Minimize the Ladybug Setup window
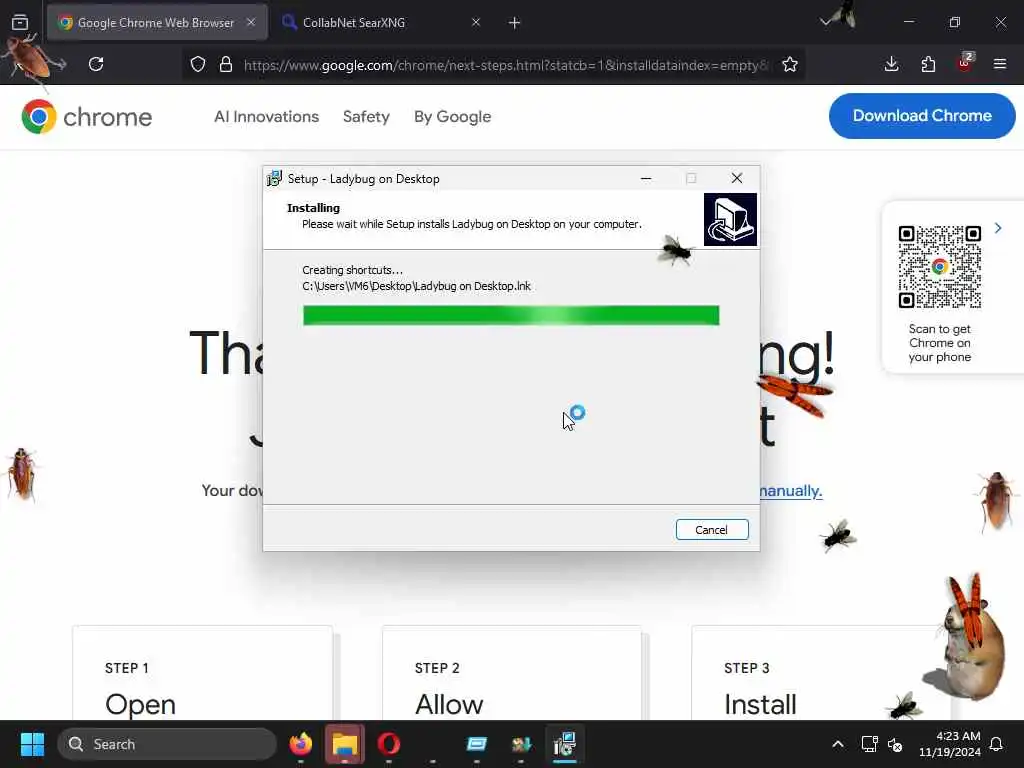The width and height of the screenshot is (1024, 768). click(646, 178)
